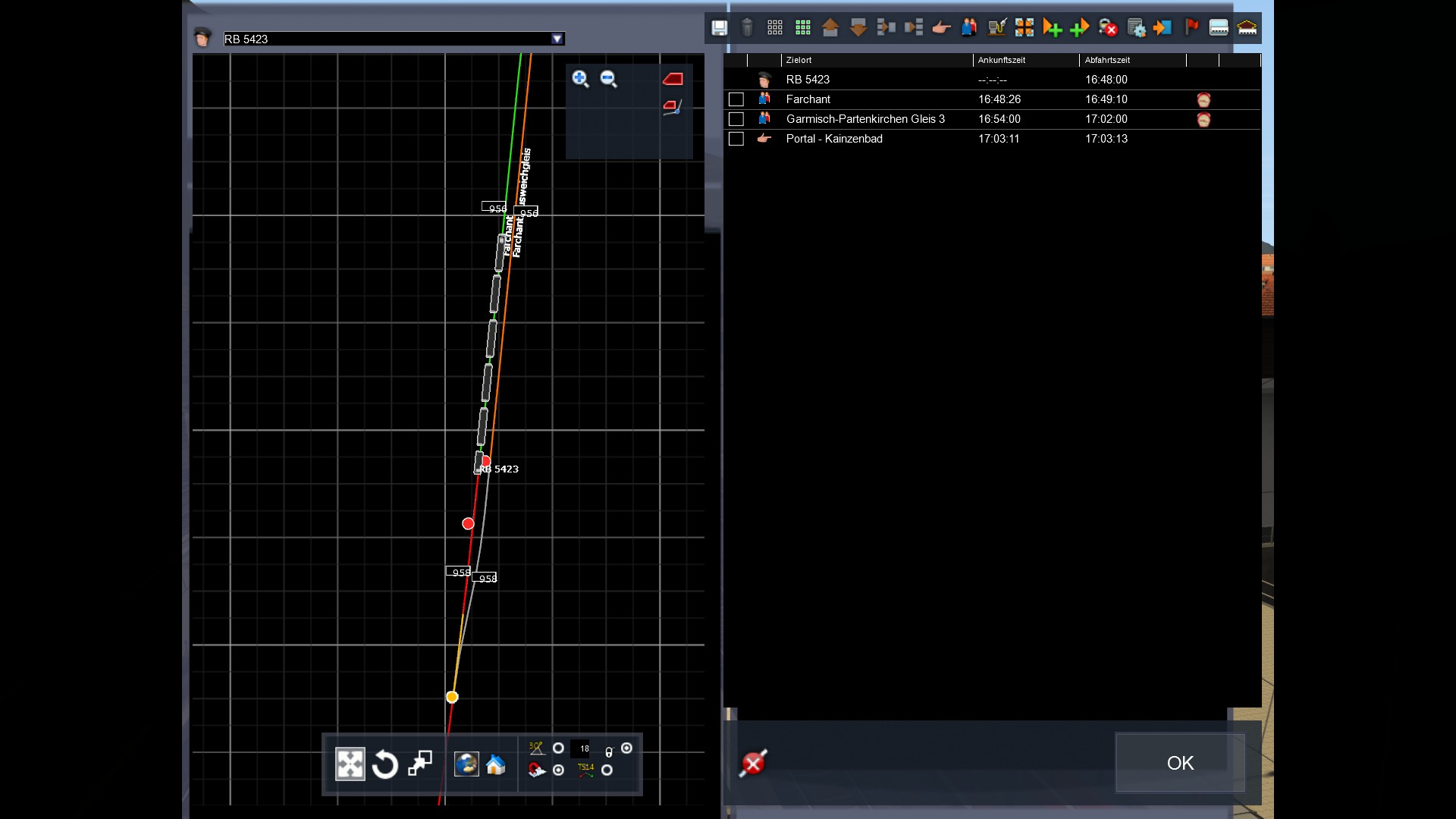1456x819 pixels.
Task: Open the RB 5423 driver dropdown
Action: [x=557, y=39]
